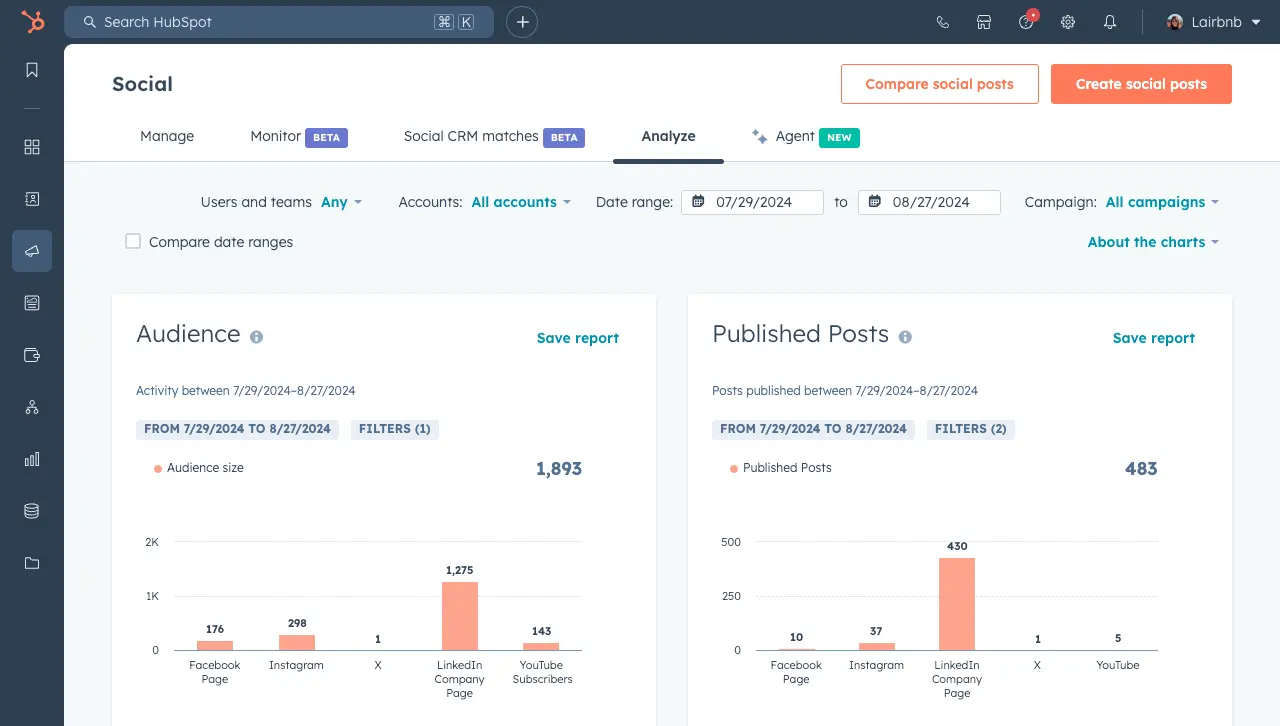Click Save report on Published Posts card
This screenshot has width=1280, height=726.
point(1153,338)
